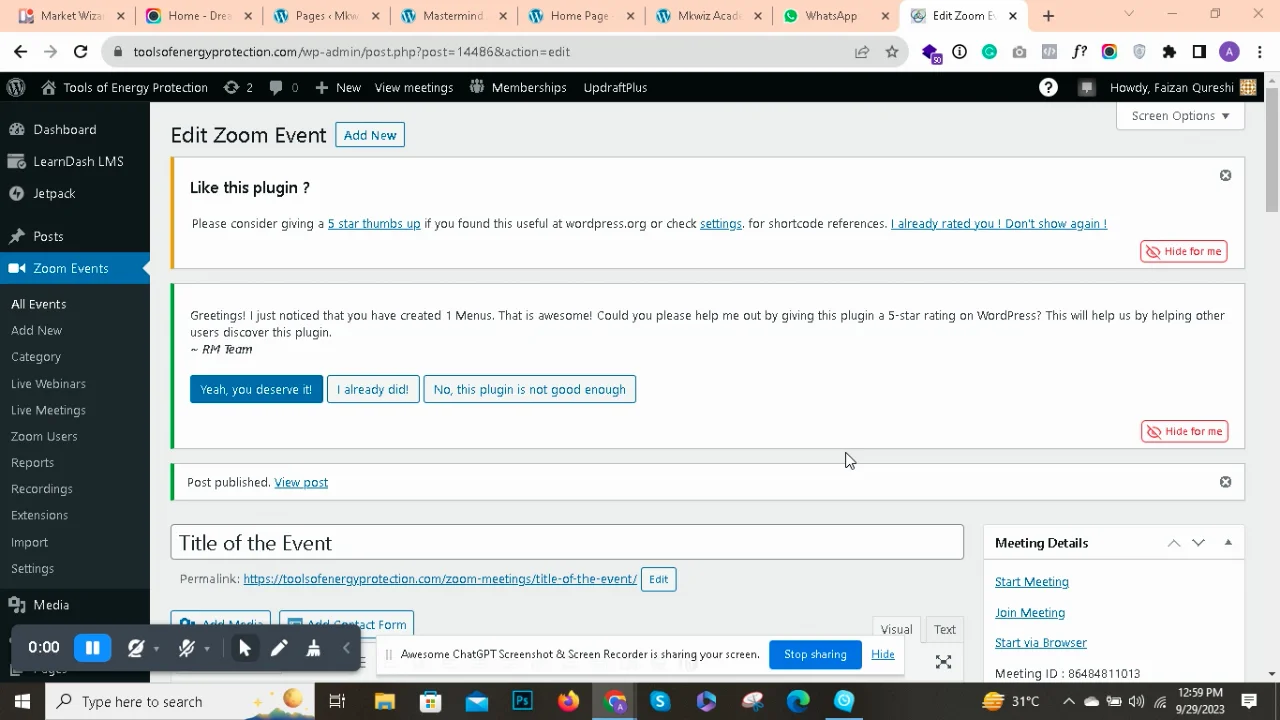Click the eraser broom tool in recorder
Viewport: 1280px width, 720px height.
[313, 648]
